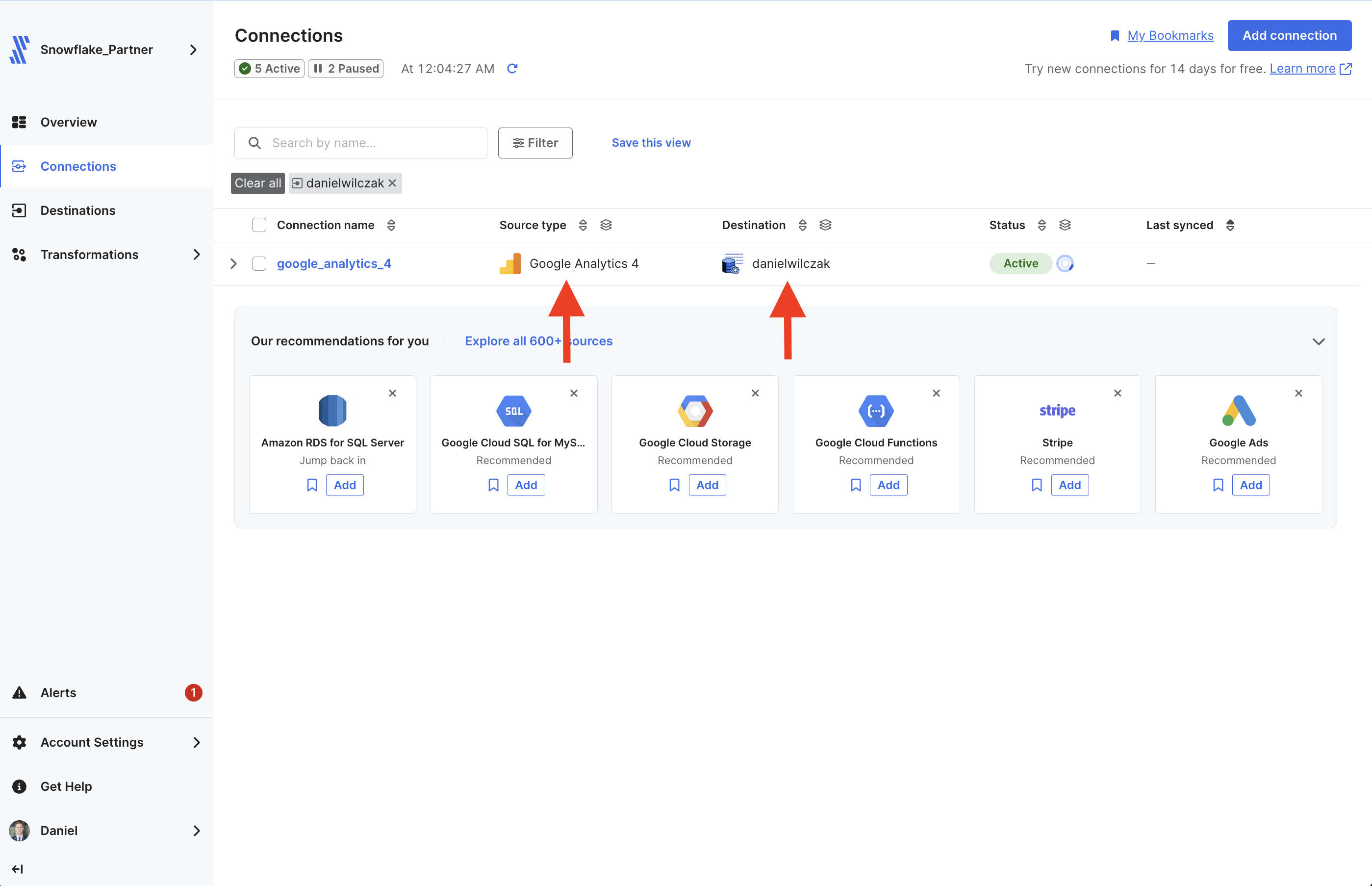This screenshot has width=1372, height=886.
Task: Collapse the recommendations panel
Action: [1319, 341]
